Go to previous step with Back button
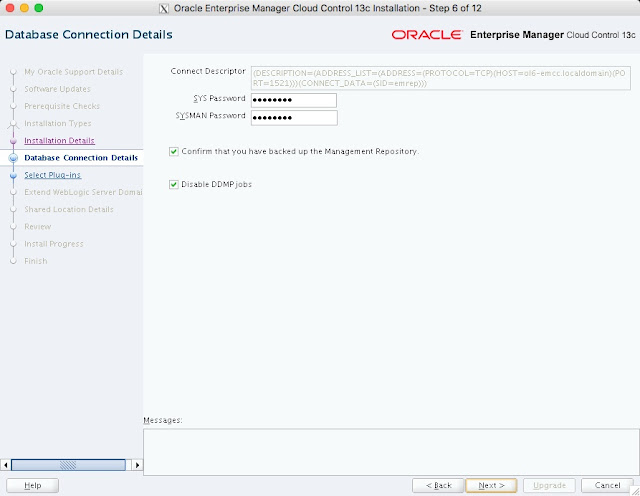Viewport: 640px width, 496px height. (x=438, y=485)
